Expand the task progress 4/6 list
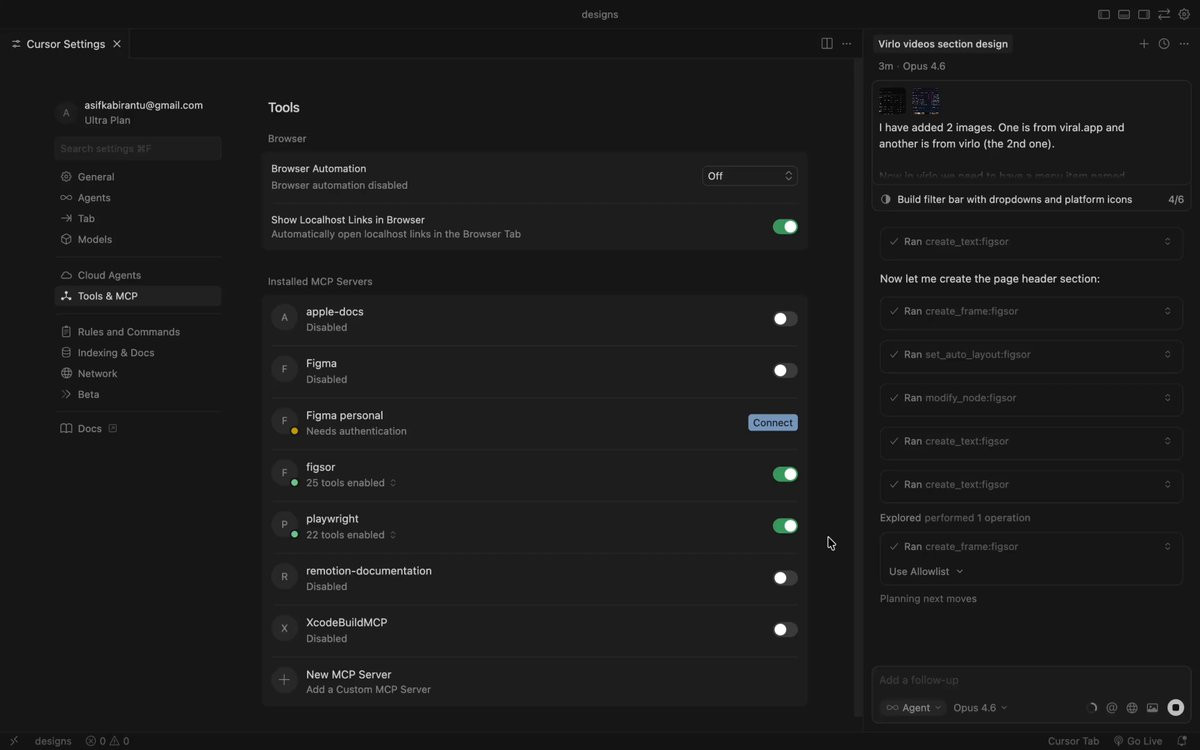The image size is (1200, 750). 1031,199
